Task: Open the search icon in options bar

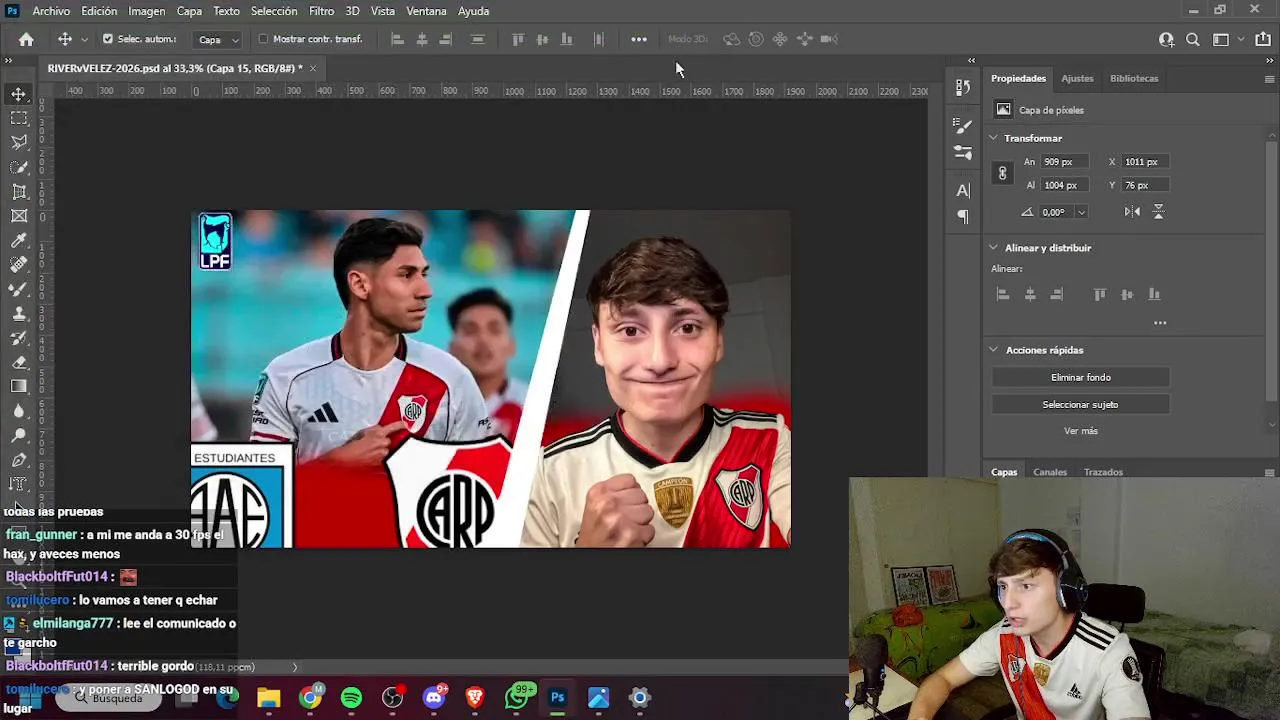Action: point(1193,39)
